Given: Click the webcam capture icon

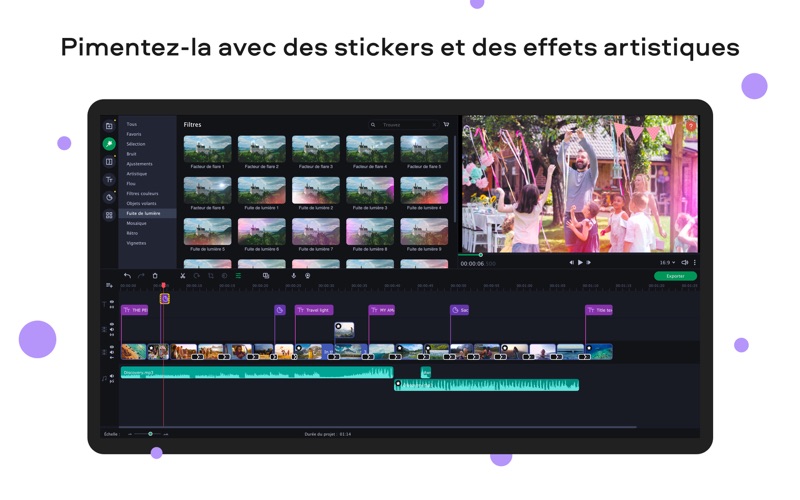Looking at the screenshot, I should click(x=308, y=276).
